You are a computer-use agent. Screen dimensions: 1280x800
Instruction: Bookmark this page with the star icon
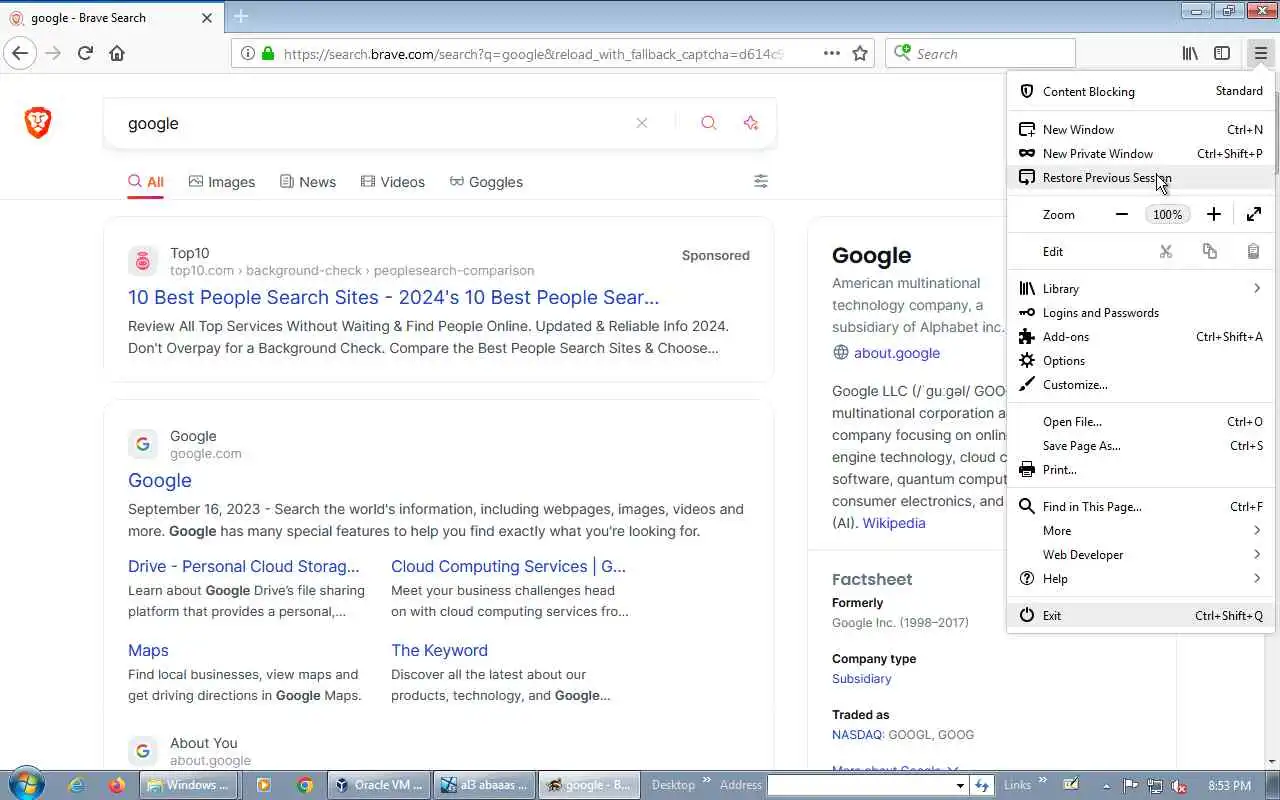[860, 53]
